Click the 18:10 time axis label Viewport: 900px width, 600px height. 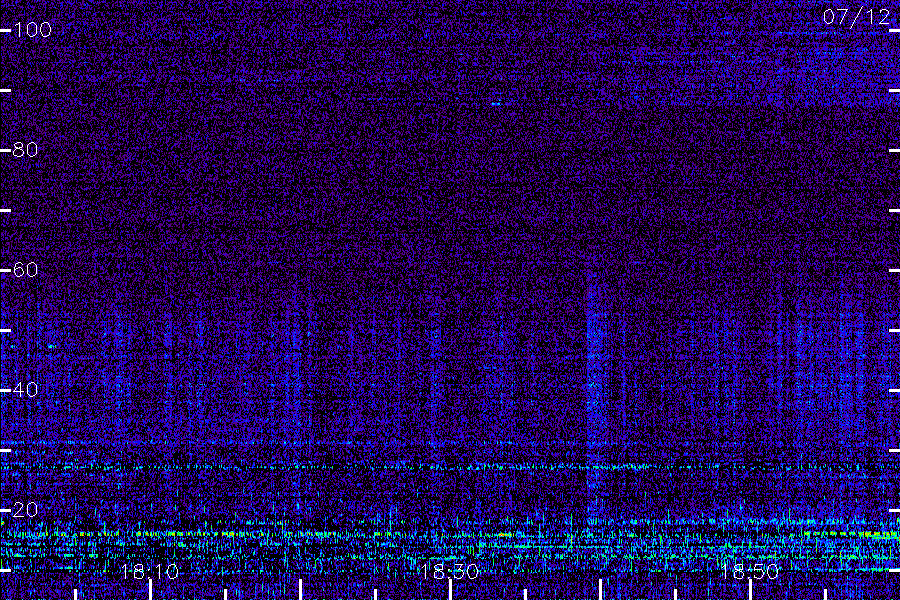pos(150,572)
